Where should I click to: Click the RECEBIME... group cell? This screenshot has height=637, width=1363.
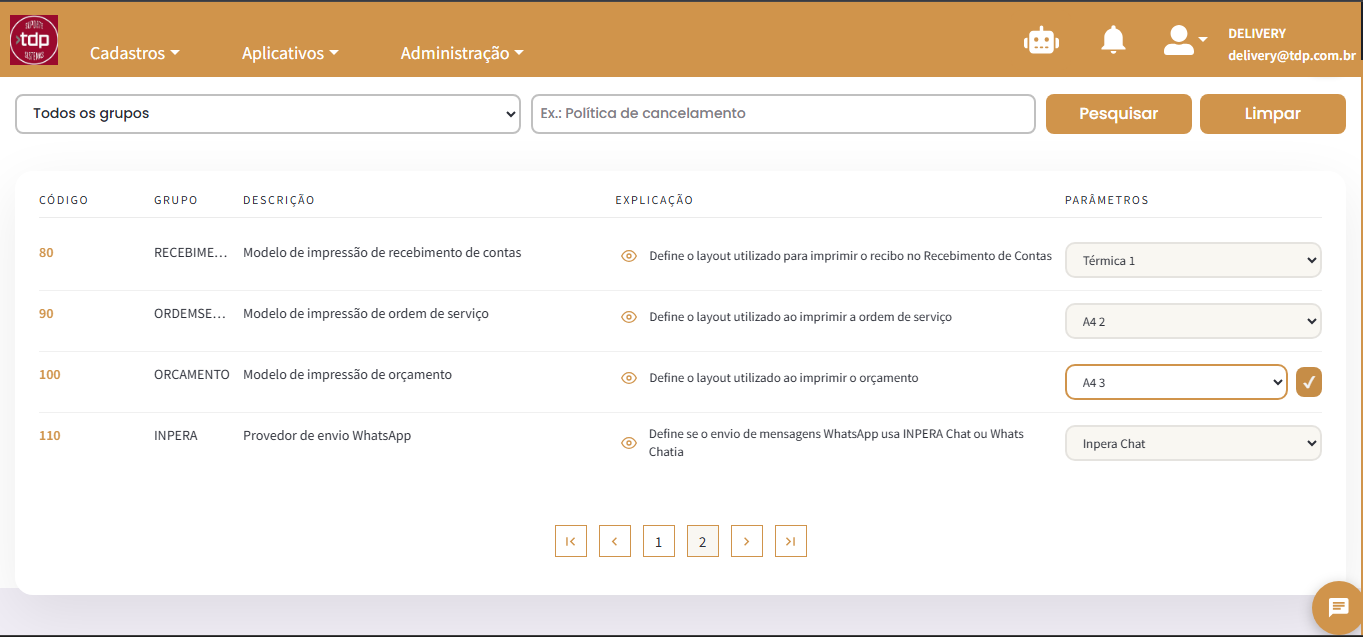[x=191, y=253]
